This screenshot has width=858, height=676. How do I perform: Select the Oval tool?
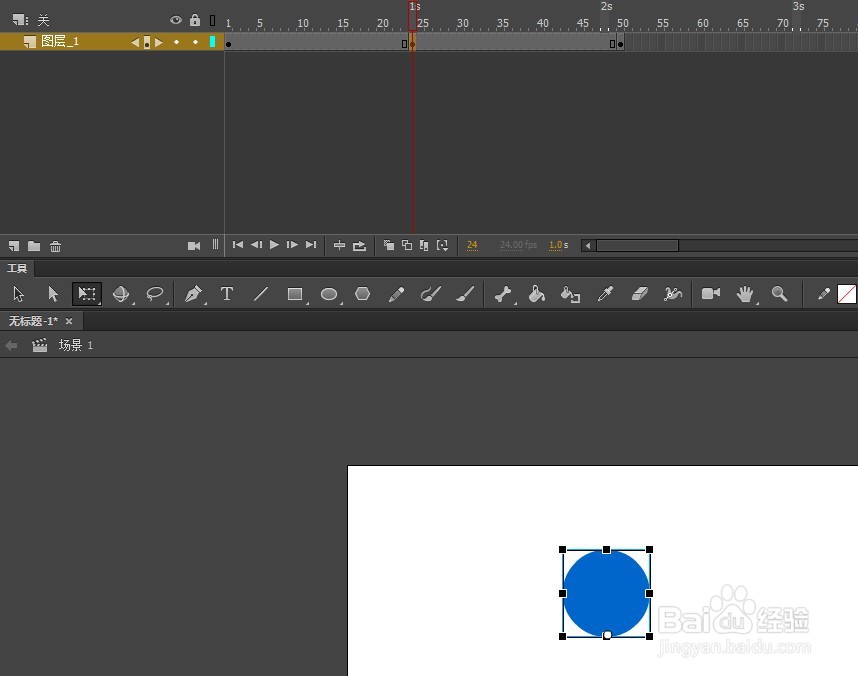tap(329, 294)
